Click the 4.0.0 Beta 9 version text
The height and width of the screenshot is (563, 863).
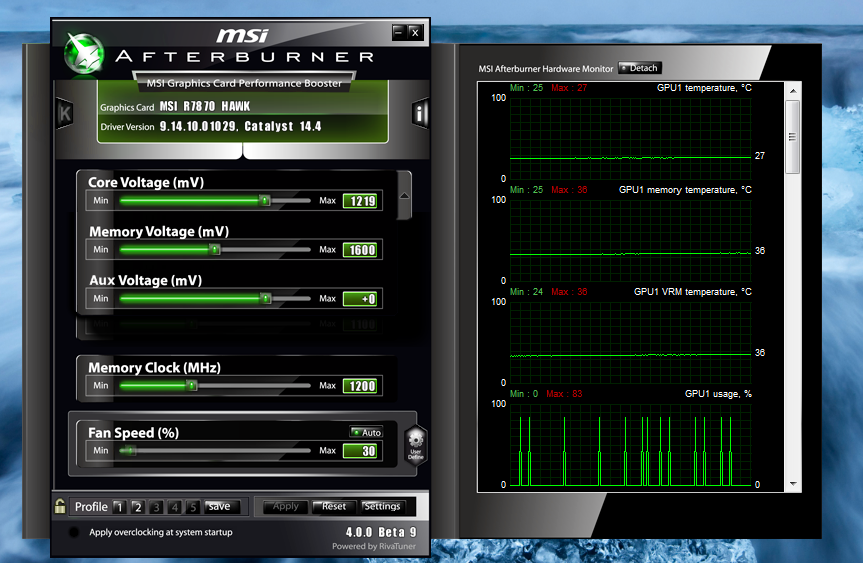381,532
